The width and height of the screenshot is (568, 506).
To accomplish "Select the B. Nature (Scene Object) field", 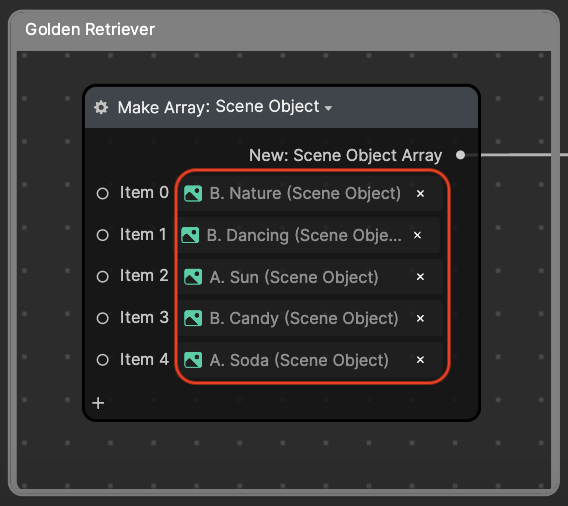I will [310, 193].
